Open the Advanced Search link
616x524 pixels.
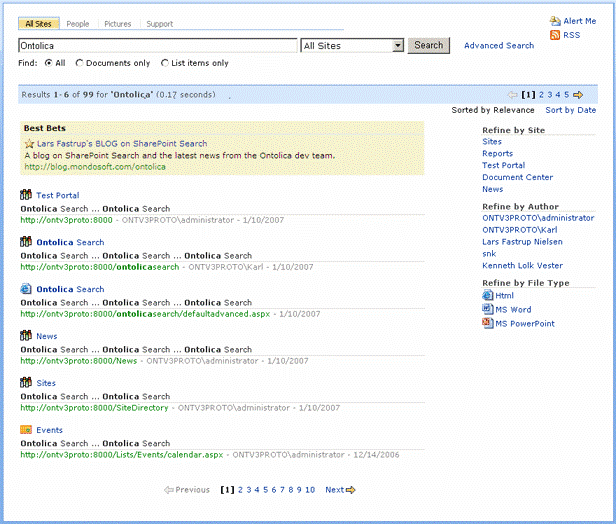pyautogui.click(x=499, y=46)
